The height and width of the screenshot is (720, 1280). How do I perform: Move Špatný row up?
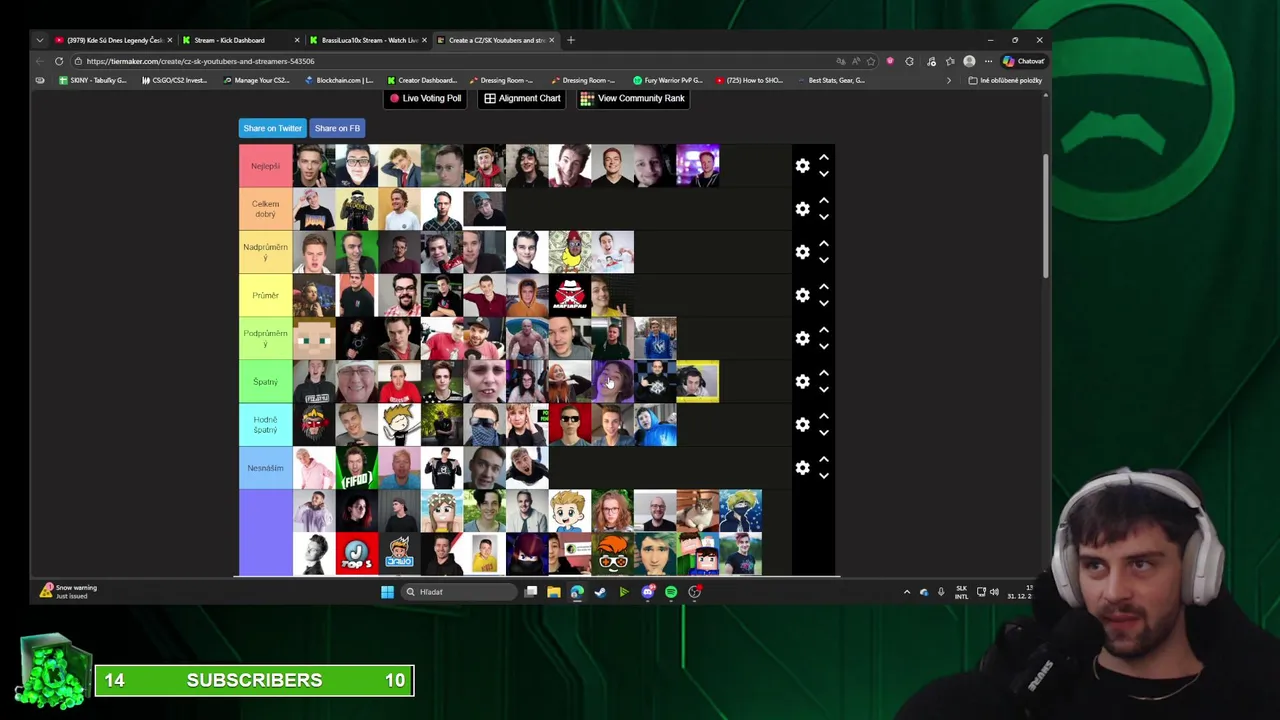tap(824, 373)
